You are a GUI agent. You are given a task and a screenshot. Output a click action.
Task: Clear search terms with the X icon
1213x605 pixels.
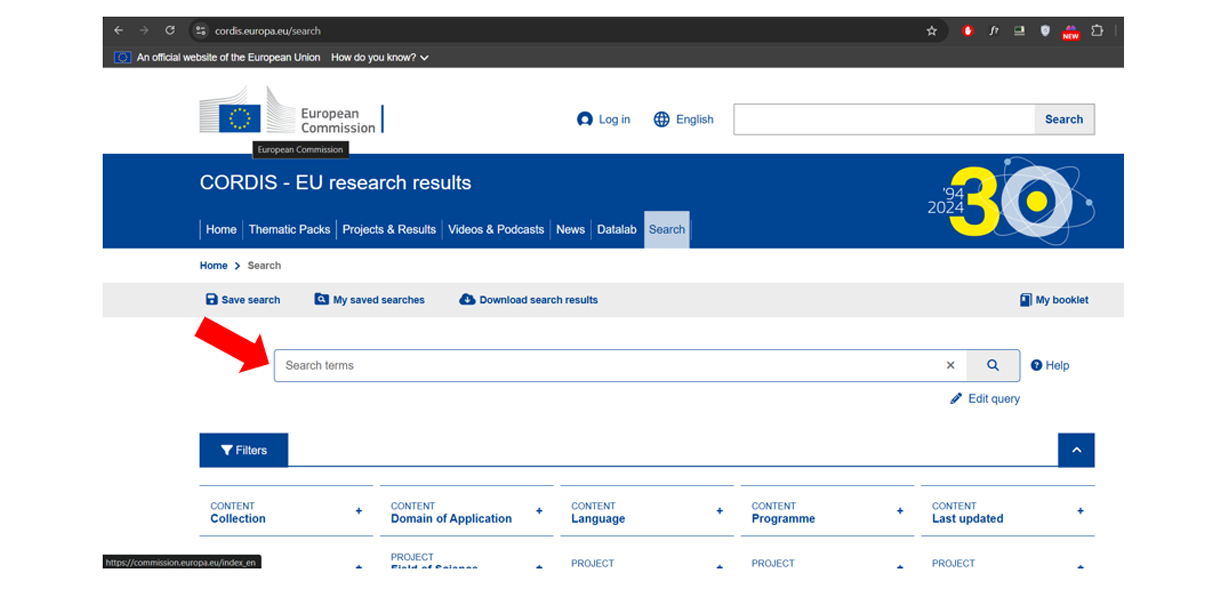pos(951,365)
